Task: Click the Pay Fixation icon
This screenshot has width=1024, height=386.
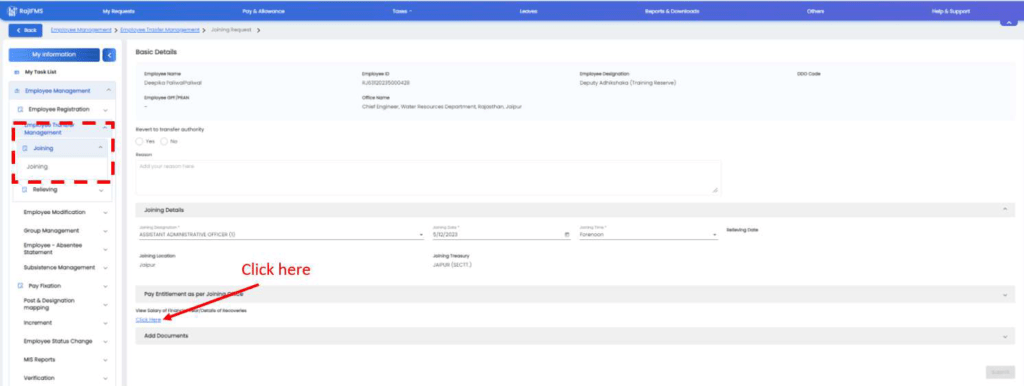Action: pyautogui.click(x=20, y=286)
